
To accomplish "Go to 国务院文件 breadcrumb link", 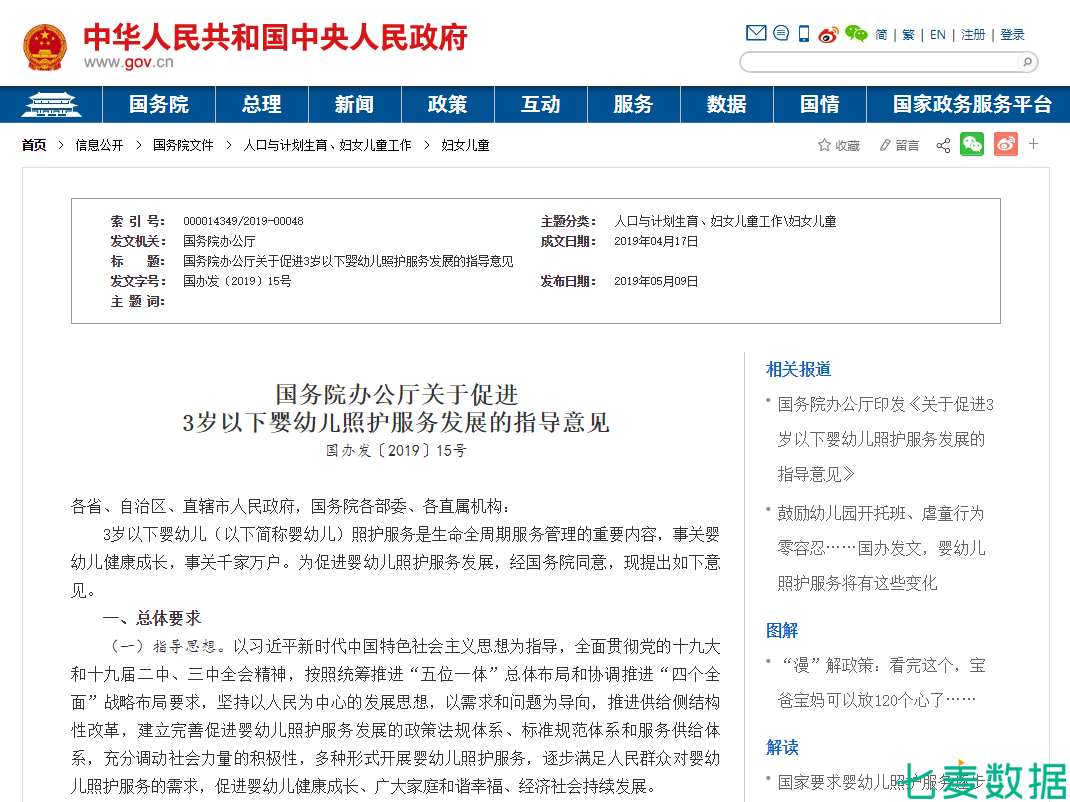I will 183,145.
